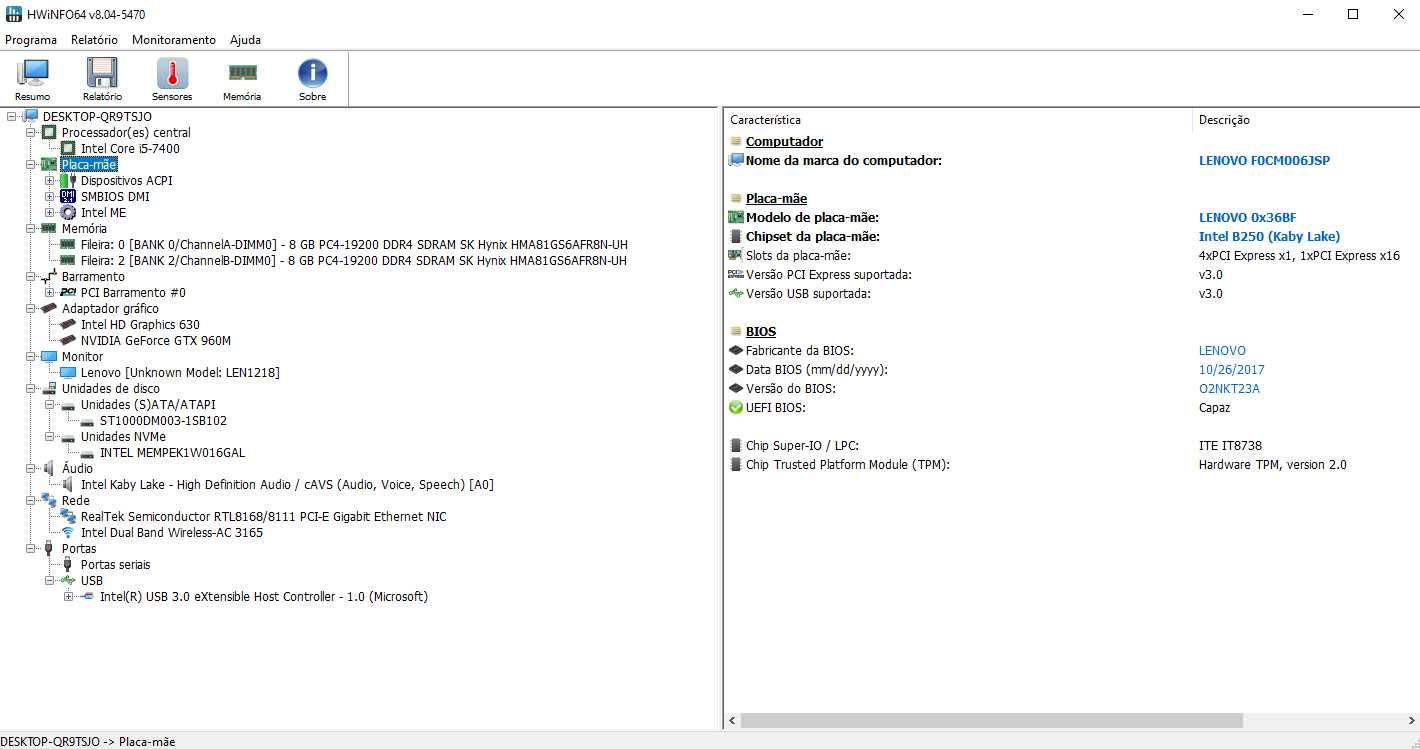Viewport: 1420px width, 749px height.
Task: Expand the Intel ME node
Action: click(49, 213)
